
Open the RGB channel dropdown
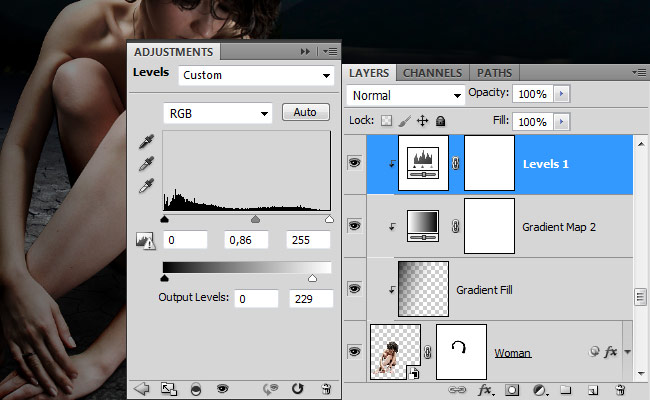pyautogui.click(x=218, y=113)
